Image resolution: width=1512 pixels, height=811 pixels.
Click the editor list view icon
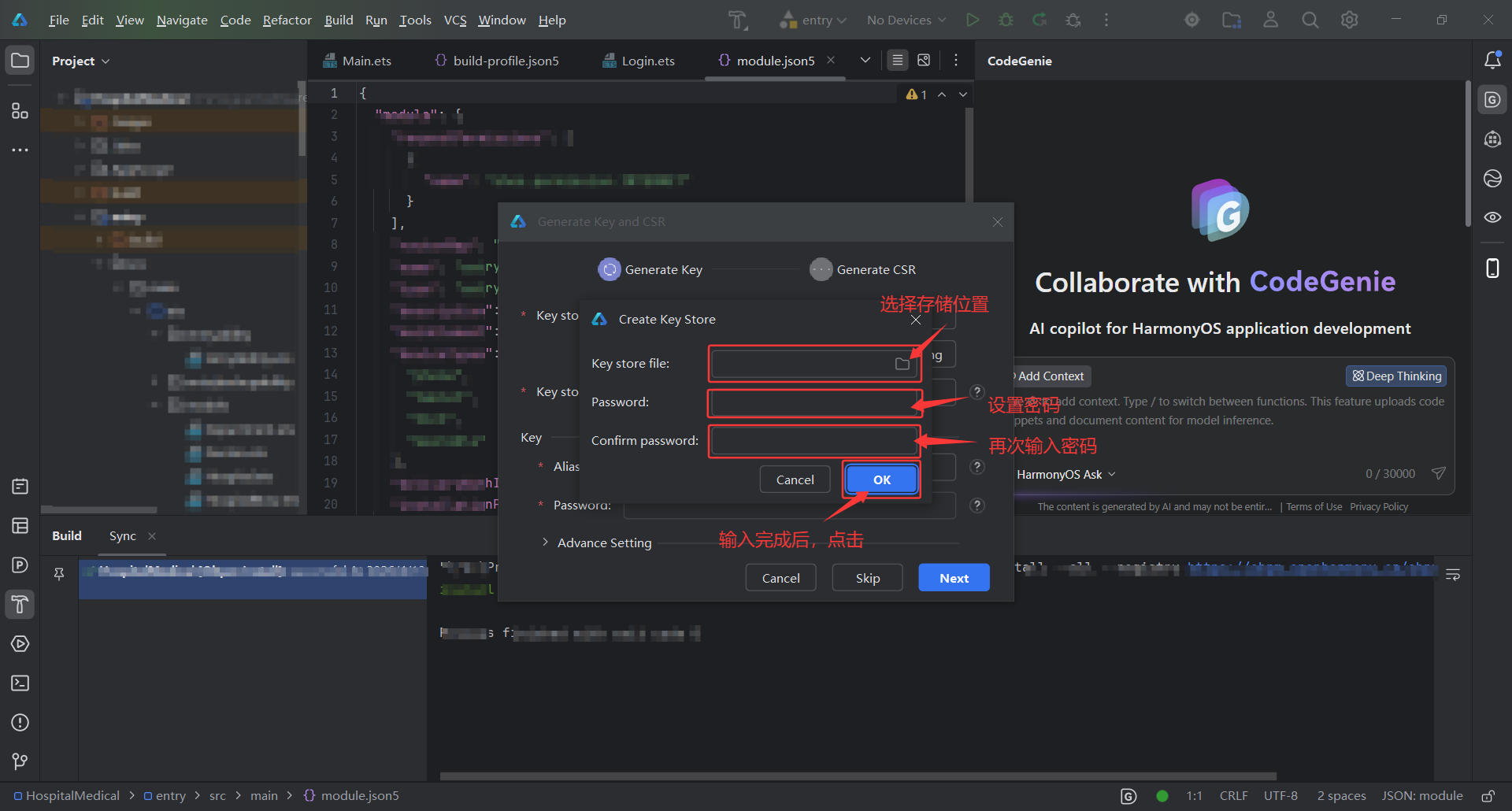[x=897, y=60]
